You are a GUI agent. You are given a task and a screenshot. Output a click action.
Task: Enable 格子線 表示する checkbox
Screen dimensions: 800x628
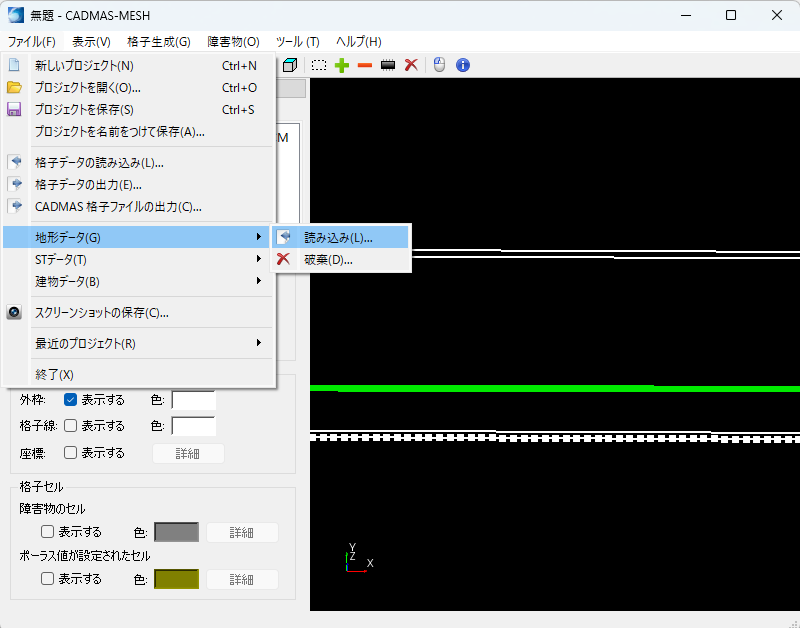pos(71,426)
